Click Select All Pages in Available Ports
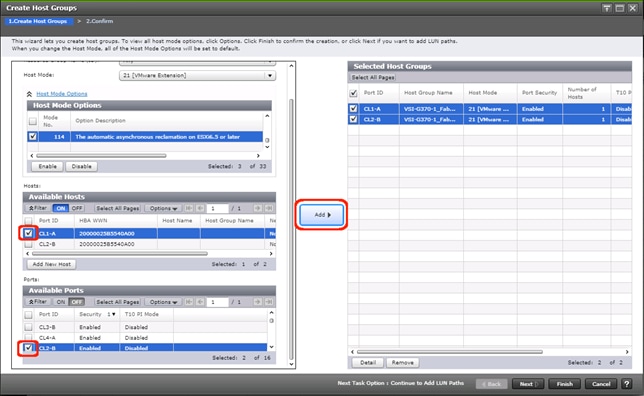This screenshot has height=396, width=644. click(117, 302)
